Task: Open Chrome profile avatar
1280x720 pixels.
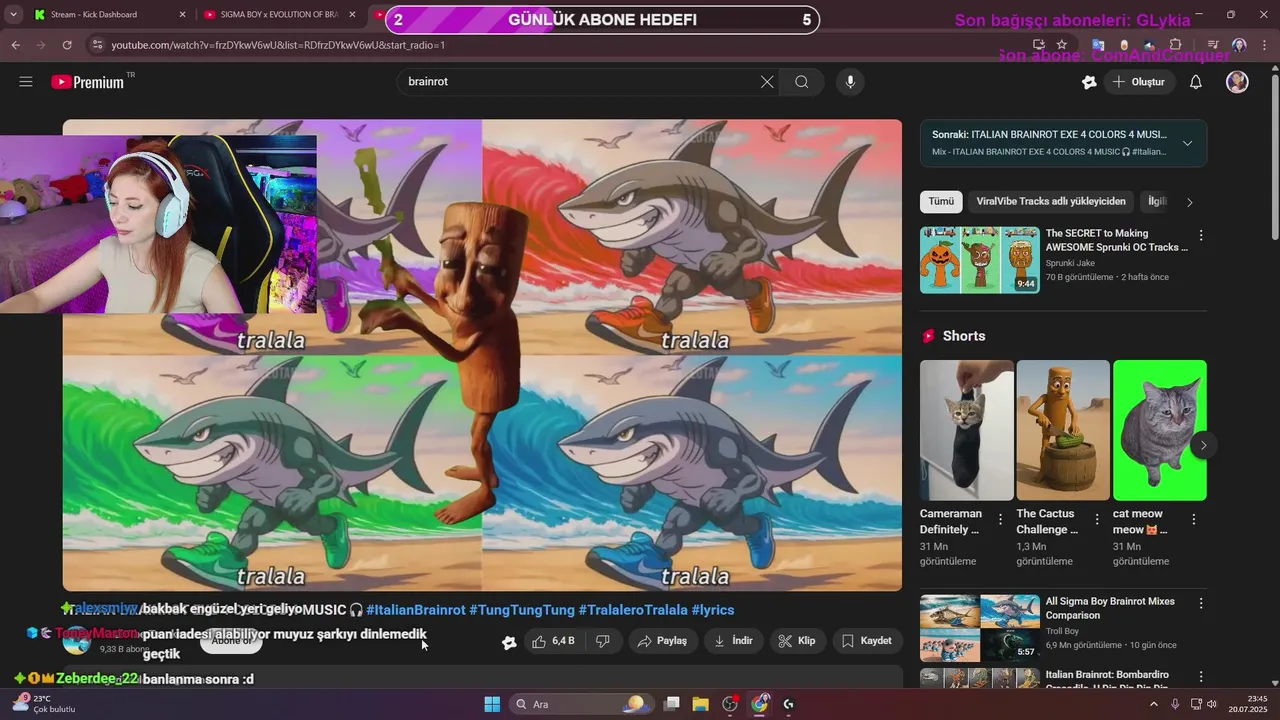Action: click(1239, 45)
